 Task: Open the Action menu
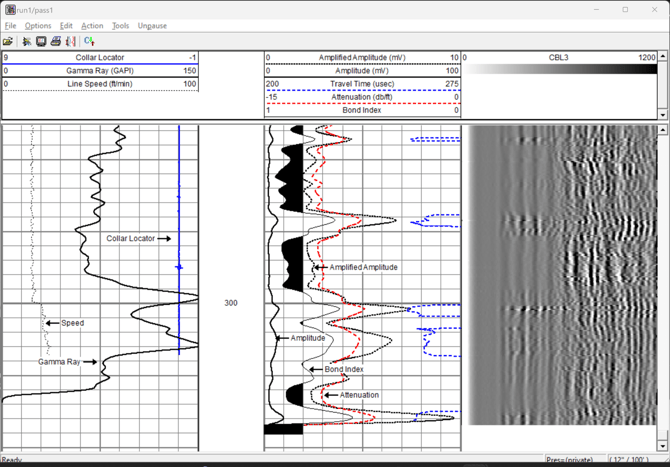pos(92,25)
